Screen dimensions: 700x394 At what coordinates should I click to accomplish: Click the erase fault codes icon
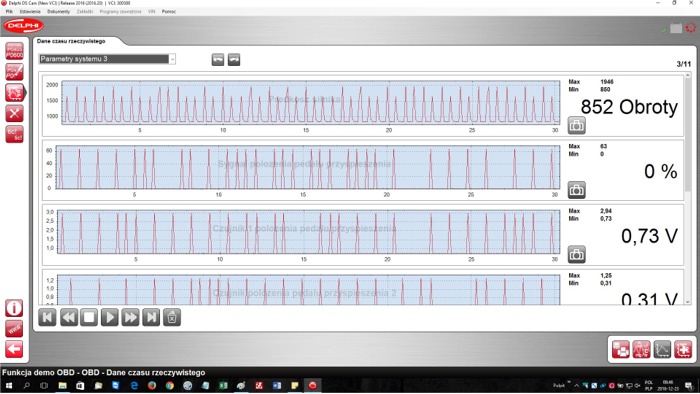coord(14,71)
